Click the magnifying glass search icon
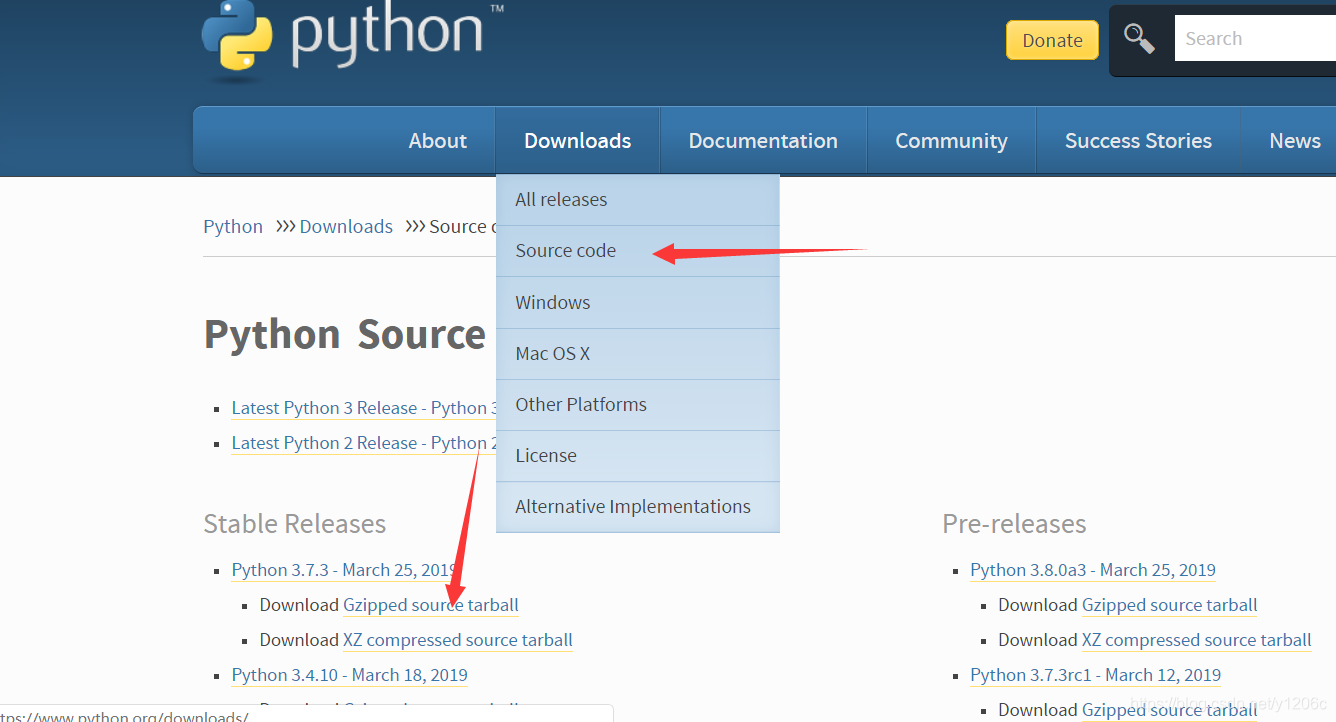The image size is (1336, 722). pos(1139,39)
